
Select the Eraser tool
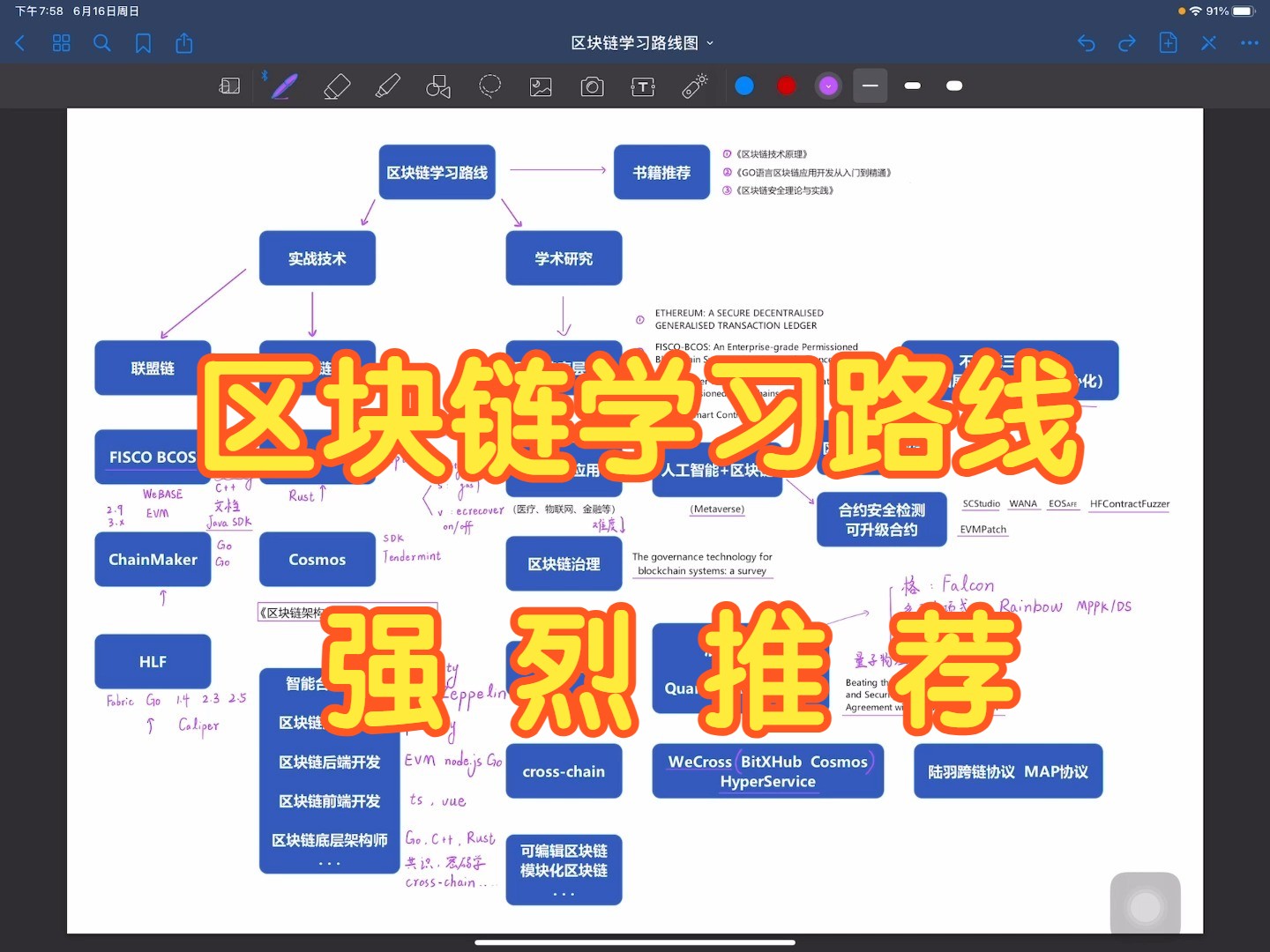[337, 86]
